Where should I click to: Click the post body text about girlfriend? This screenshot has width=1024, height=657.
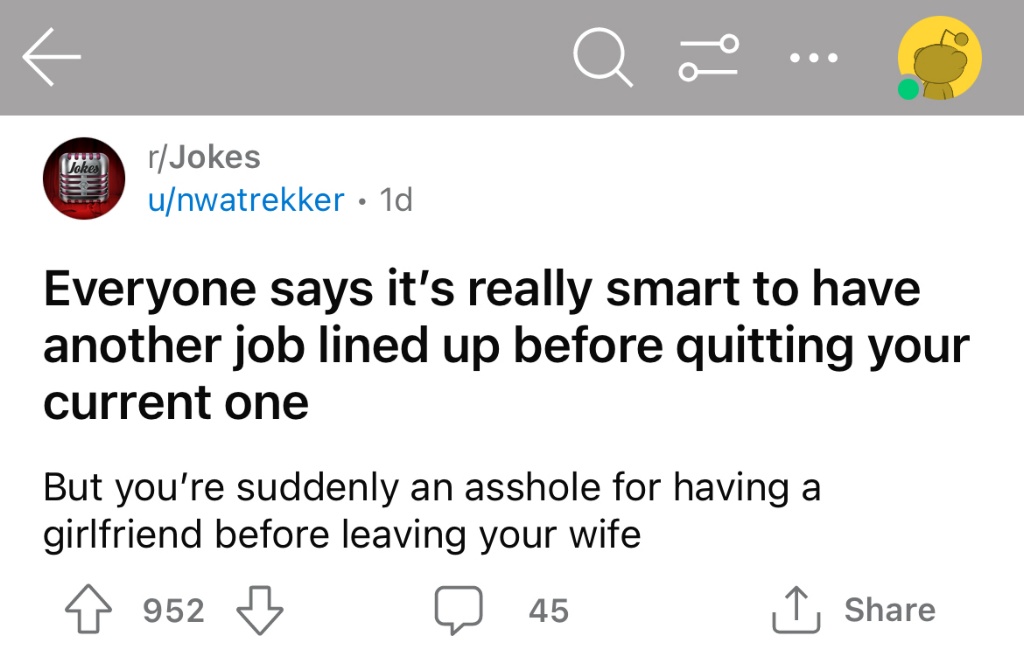pyautogui.click(x=432, y=511)
